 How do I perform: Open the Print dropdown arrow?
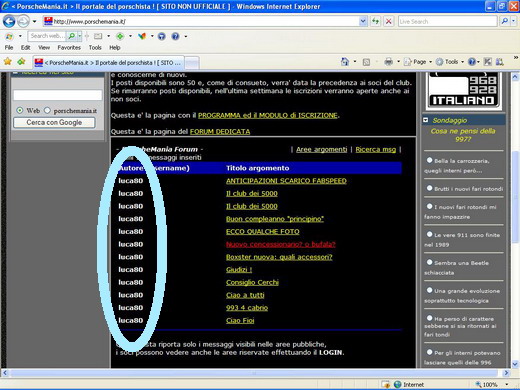coord(398,62)
